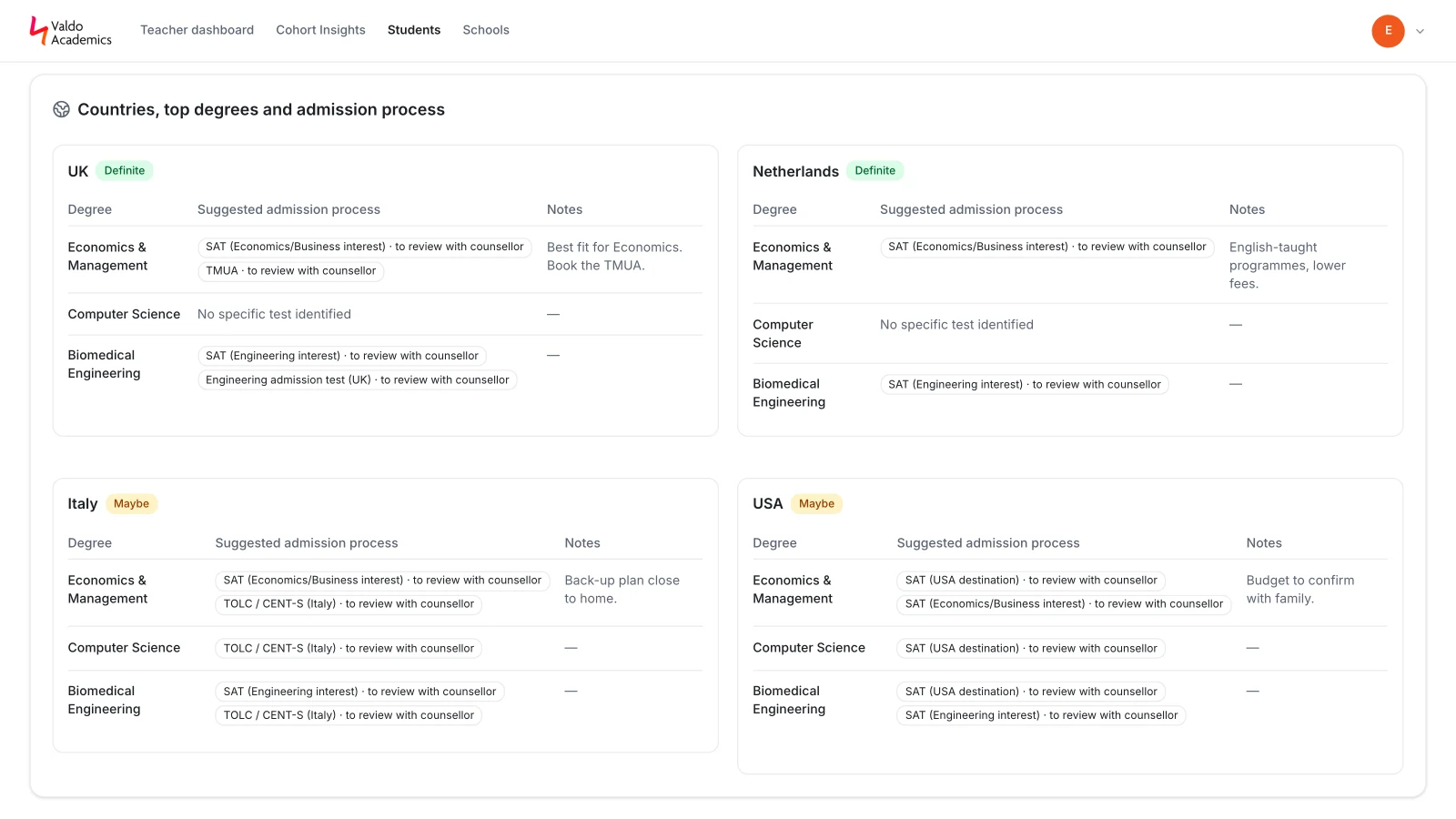Image resolution: width=1456 pixels, height=819 pixels.
Task: Click USA Computer Science degree cell
Action: point(809,649)
